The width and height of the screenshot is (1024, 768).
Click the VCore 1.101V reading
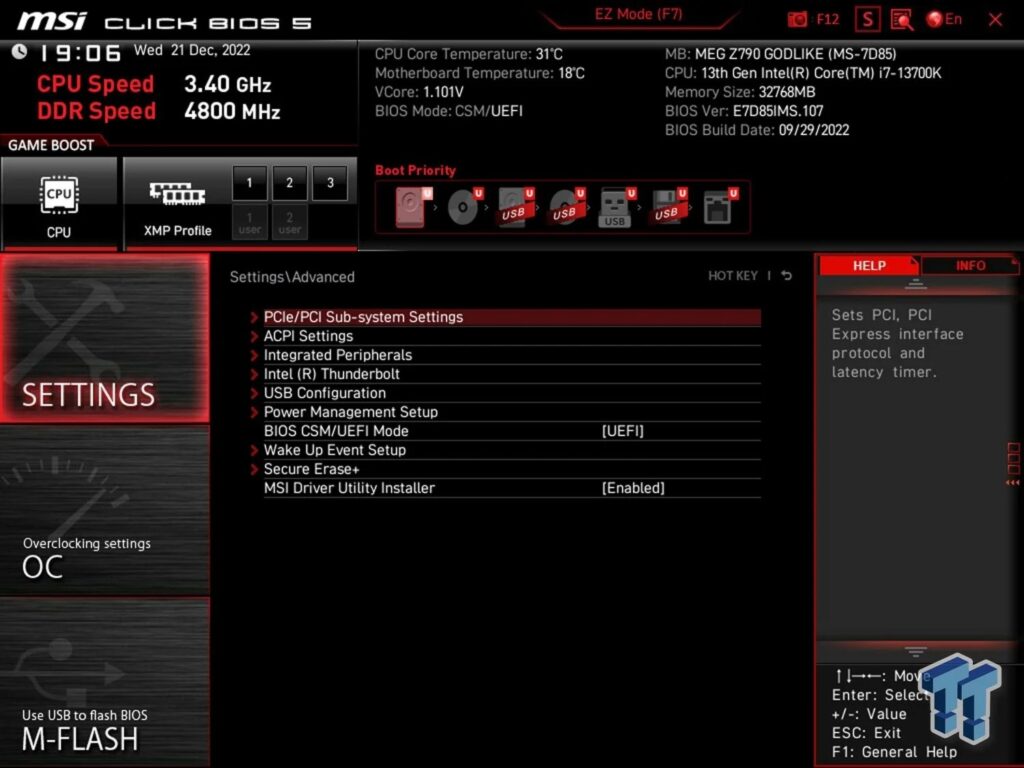click(419, 92)
